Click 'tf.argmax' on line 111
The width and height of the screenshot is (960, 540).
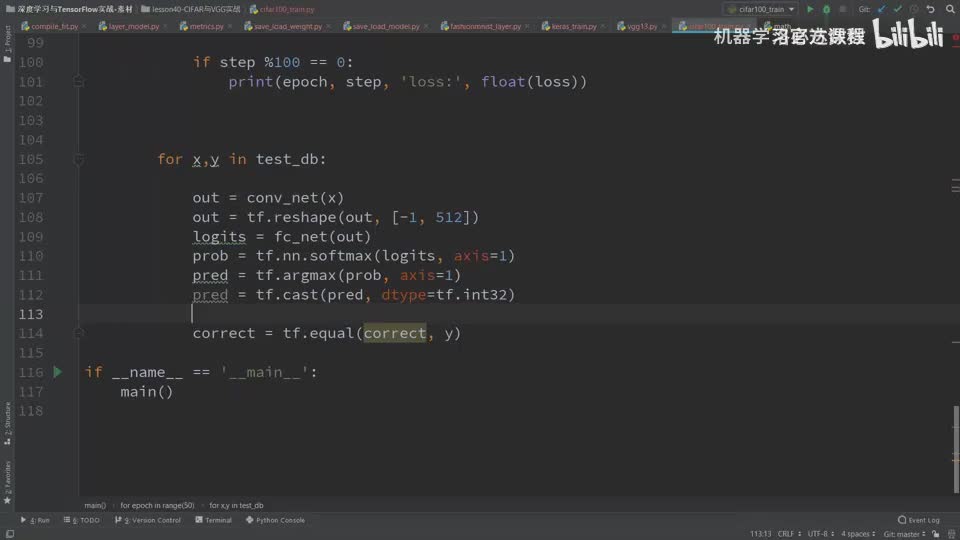tap(296, 275)
